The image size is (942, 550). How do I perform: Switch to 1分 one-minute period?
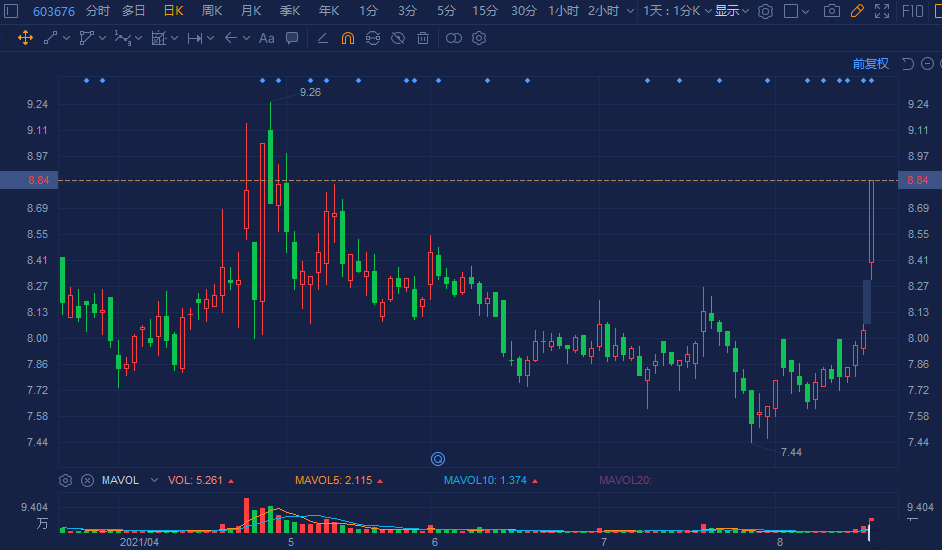[368, 11]
